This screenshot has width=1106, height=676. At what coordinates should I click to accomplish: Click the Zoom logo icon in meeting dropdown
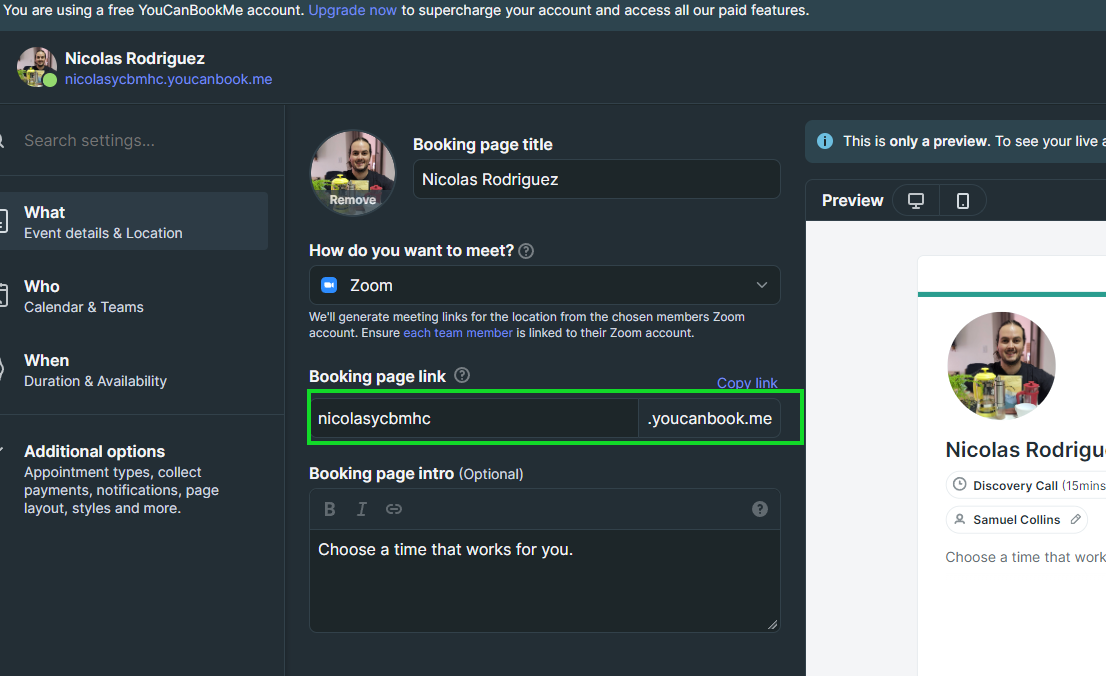[x=329, y=285]
